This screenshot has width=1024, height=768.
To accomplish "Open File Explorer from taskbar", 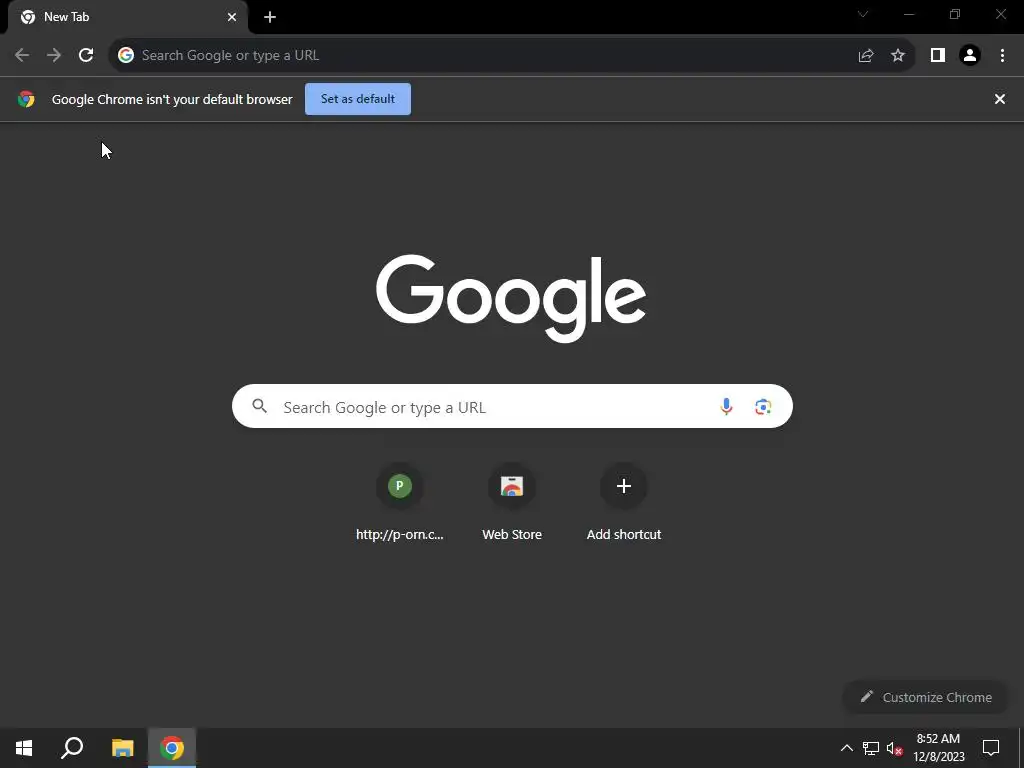I will (x=122, y=748).
